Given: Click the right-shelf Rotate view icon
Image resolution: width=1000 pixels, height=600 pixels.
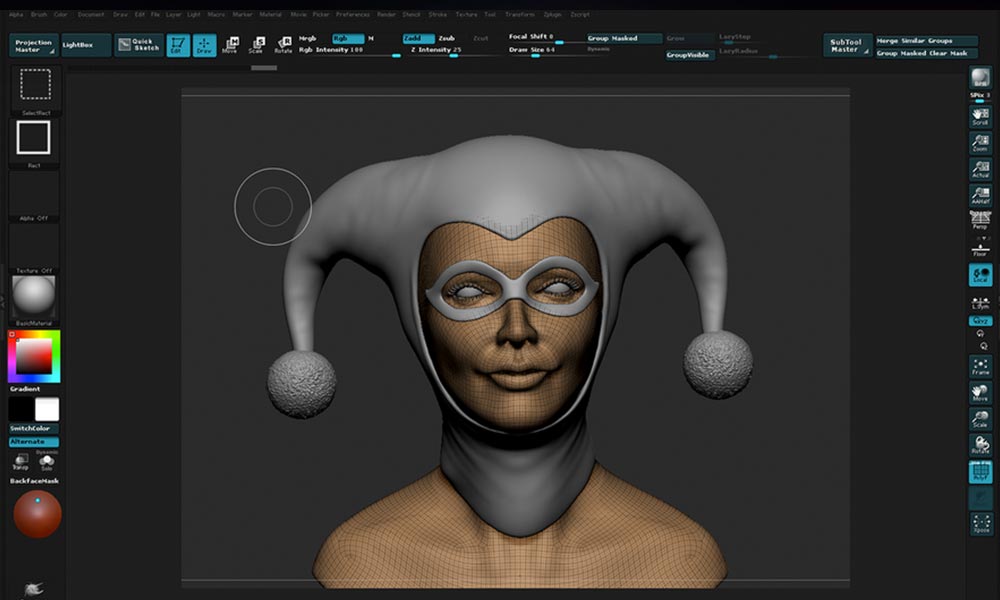Looking at the screenshot, I should (980, 444).
